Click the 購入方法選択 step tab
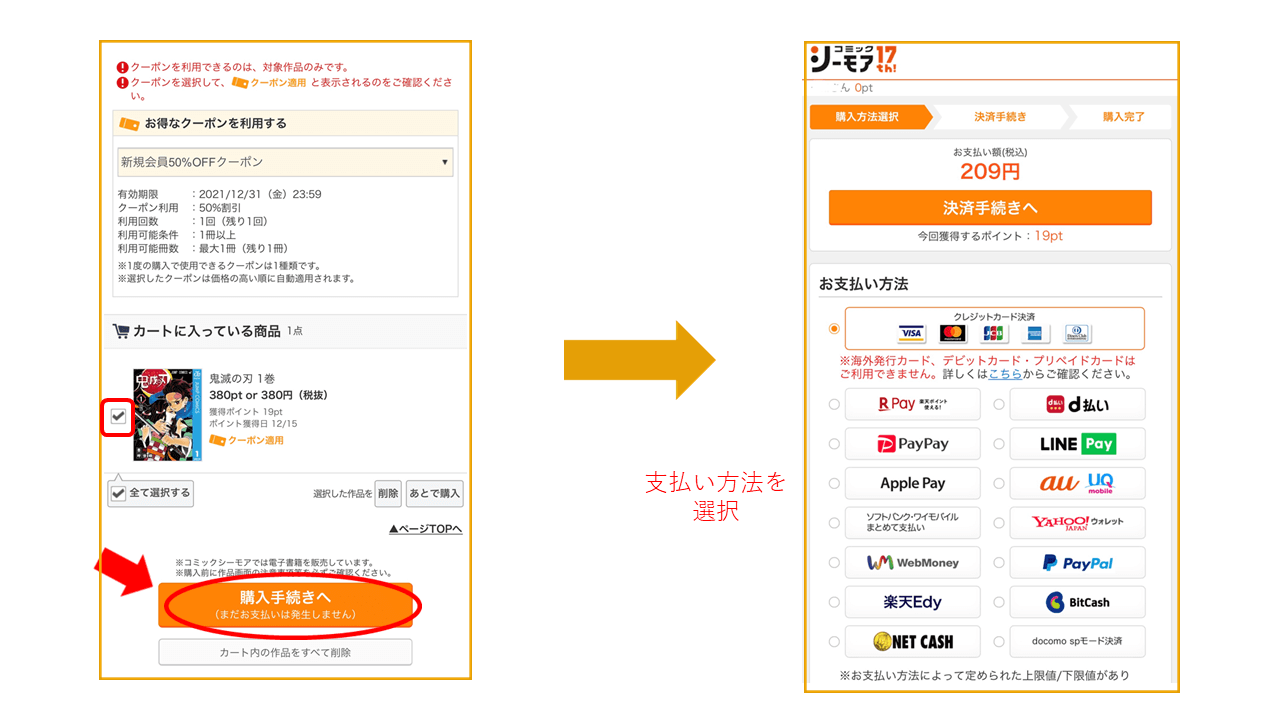Image resolution: width=1280 pixels, height=720 pixels. coord(867,117)
